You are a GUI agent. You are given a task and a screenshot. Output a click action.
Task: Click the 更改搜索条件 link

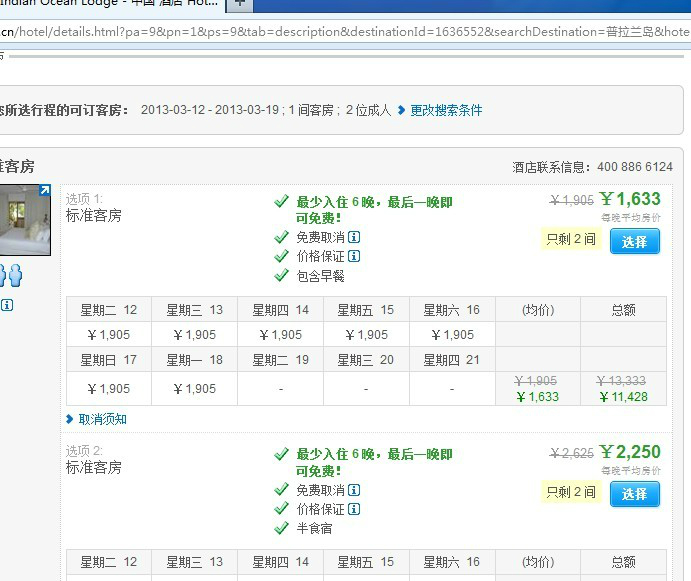pos(446,110)
